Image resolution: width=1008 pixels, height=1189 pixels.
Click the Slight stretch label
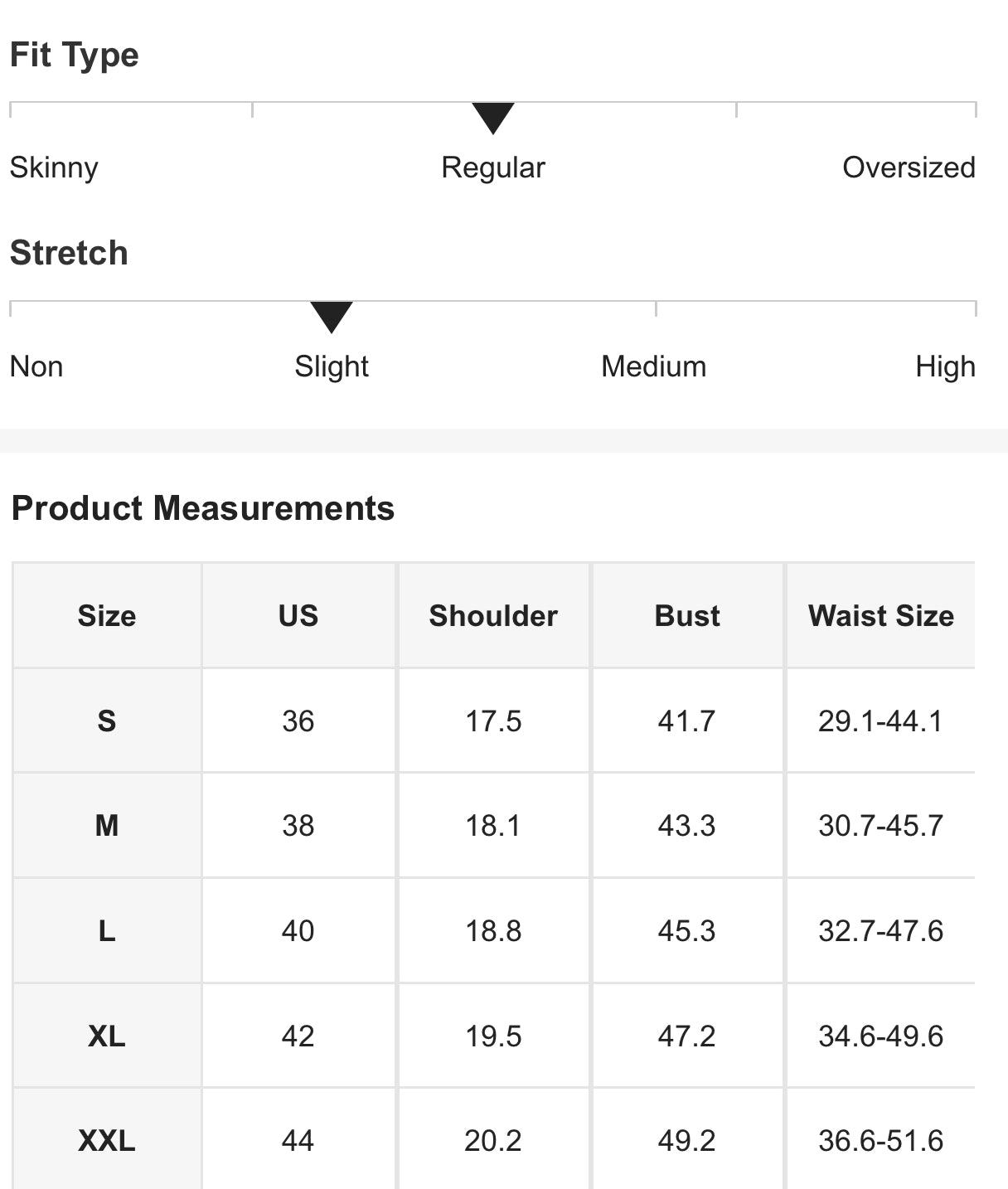pyautogui.click(x=332, y=366)
